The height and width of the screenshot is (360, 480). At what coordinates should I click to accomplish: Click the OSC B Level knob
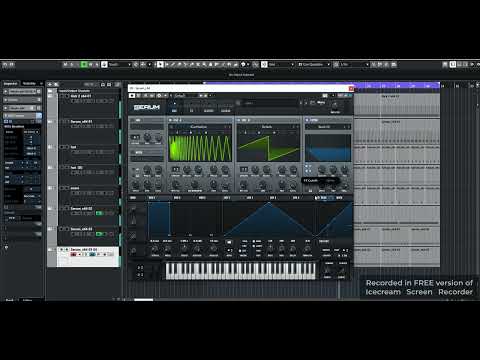coord(293,184)
